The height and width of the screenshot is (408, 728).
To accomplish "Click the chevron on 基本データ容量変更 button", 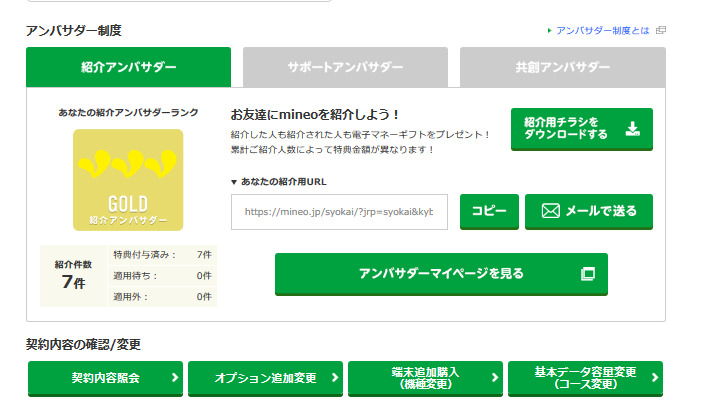I will point(655,378).
